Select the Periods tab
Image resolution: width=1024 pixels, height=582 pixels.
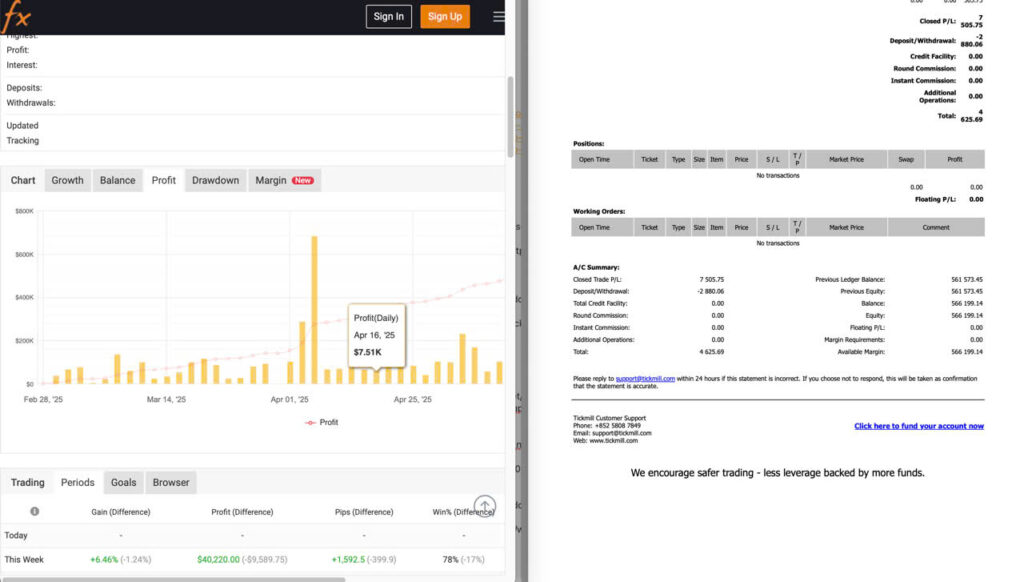click(78, 483)
